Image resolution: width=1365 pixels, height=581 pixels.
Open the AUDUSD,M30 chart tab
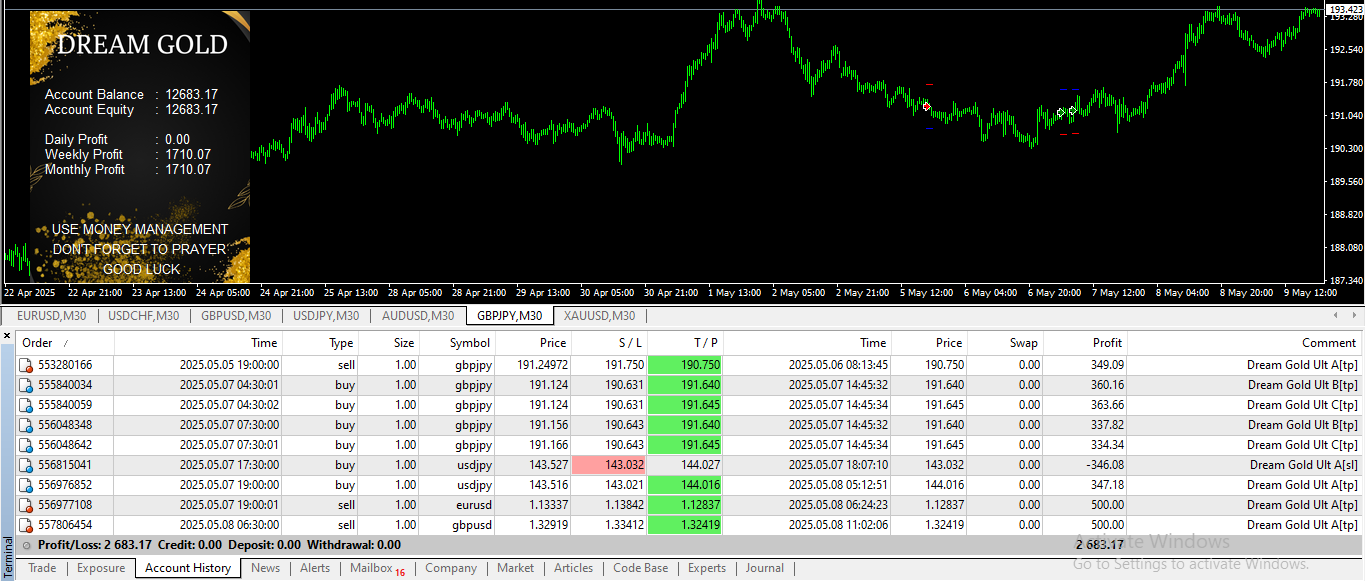pos(417,316)
